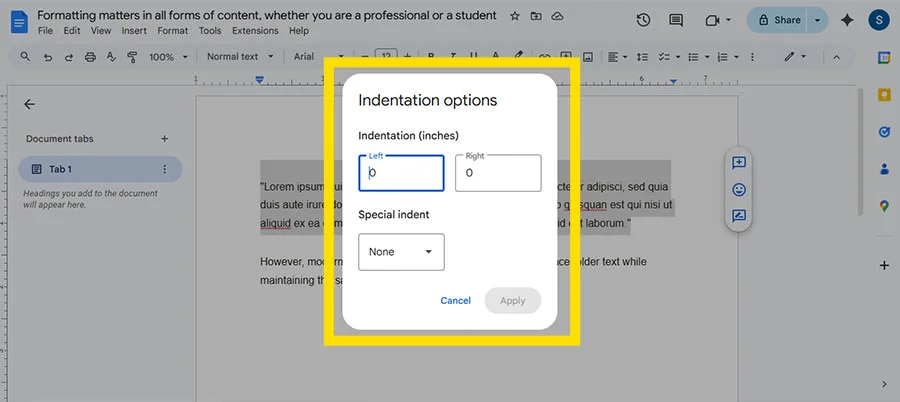Image resolution: width=900 pixels, height=402 pixels.
Task: Open numbered list dropdown
Action: (x=728, y=57)
